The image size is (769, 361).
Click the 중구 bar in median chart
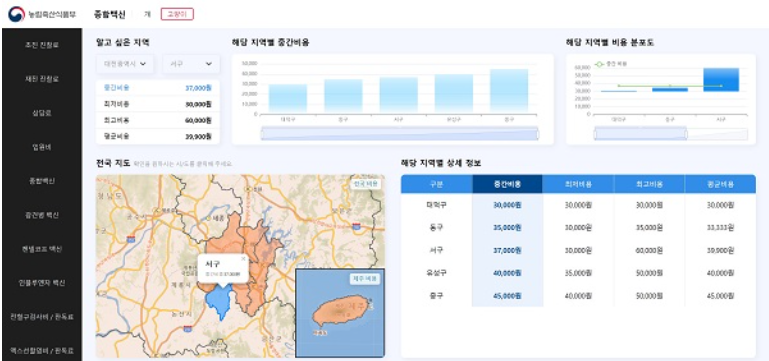(x=509, y=91)
